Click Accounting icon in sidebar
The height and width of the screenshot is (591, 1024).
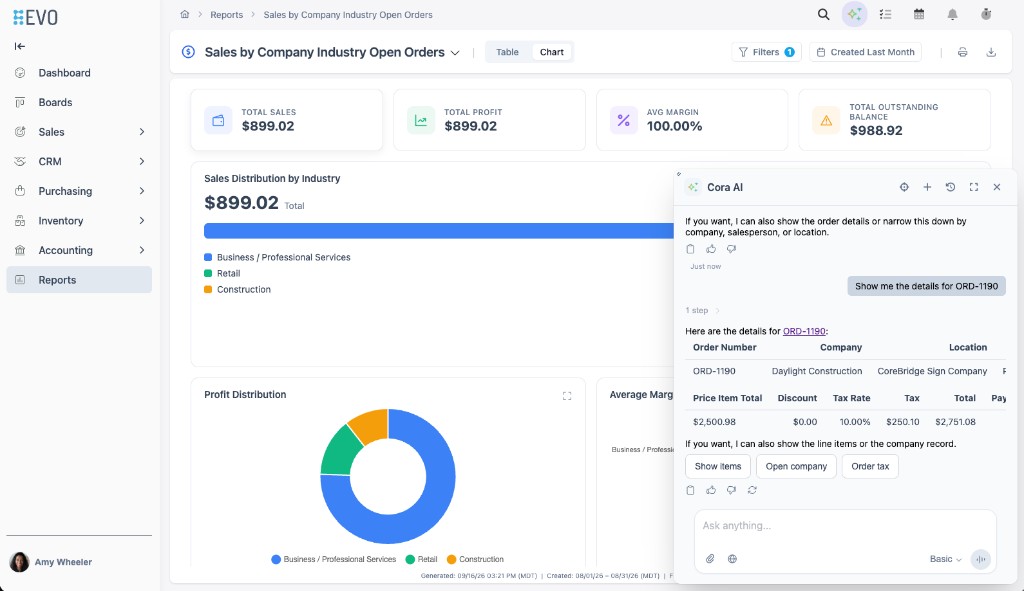tap(20, 250)
